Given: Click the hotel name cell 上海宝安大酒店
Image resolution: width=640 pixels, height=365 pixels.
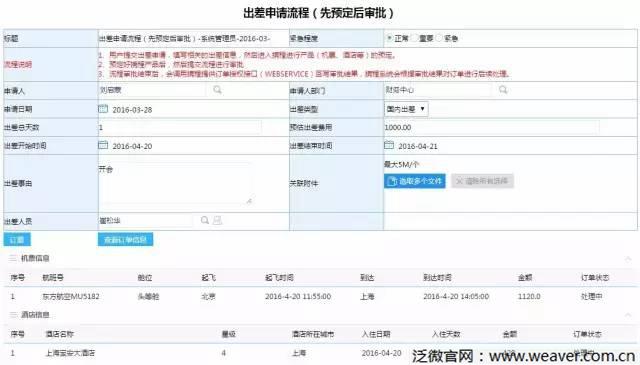Looking at the screenshot, I should (70, 353).
